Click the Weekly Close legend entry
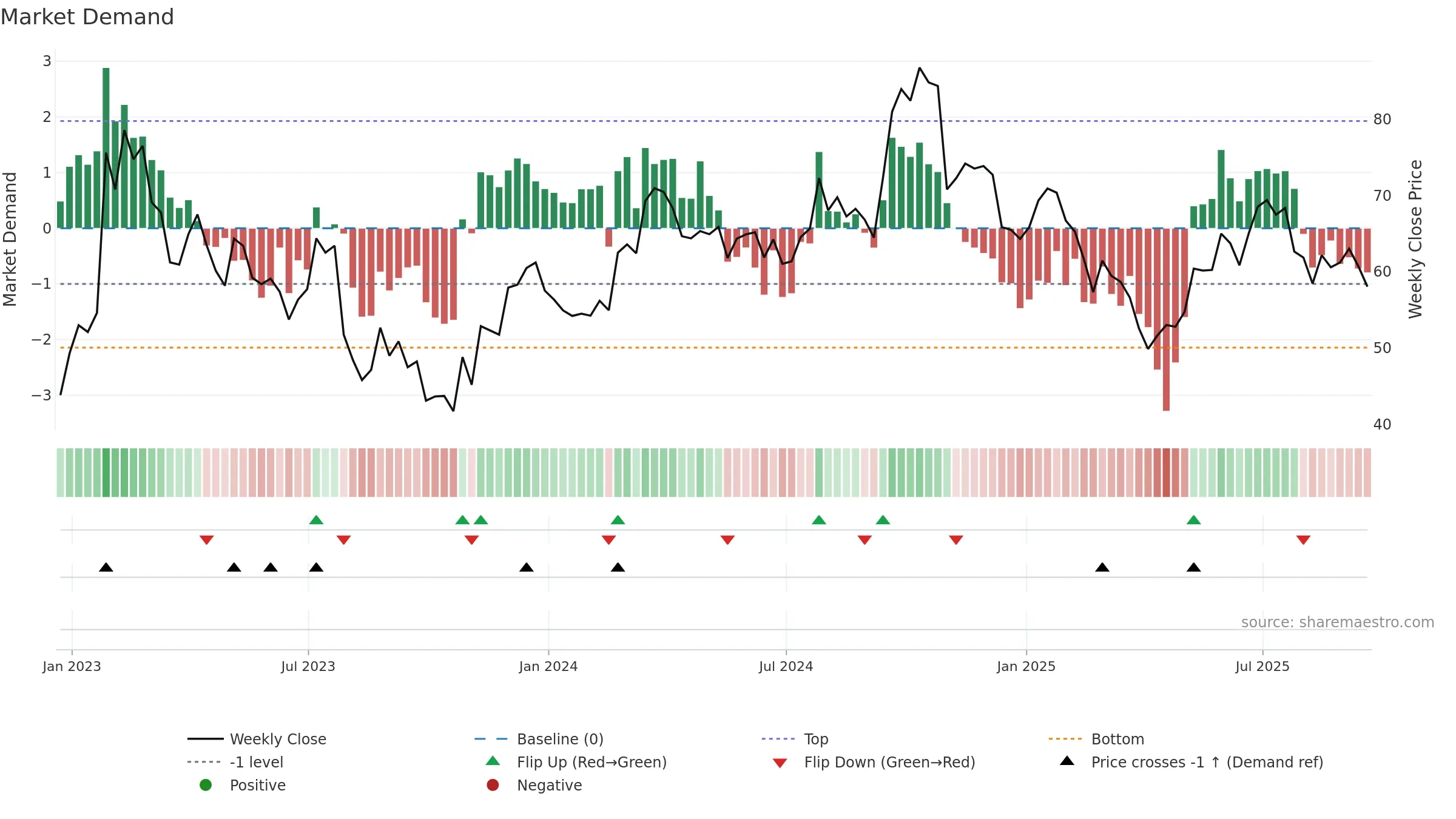Screen dimensions: 1456x819 [257, 739]
